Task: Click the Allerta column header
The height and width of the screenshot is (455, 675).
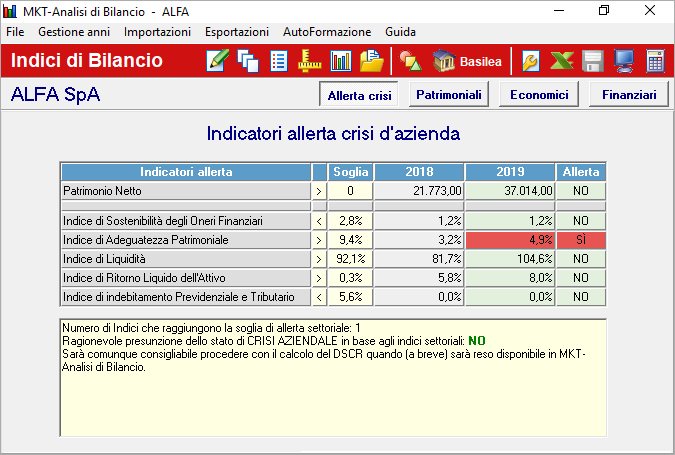Action: [581, 172]
